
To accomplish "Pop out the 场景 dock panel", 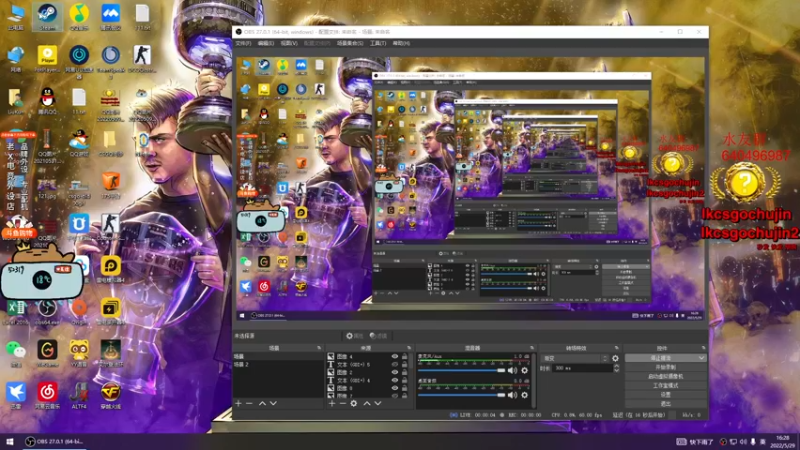I will [319, 348].
